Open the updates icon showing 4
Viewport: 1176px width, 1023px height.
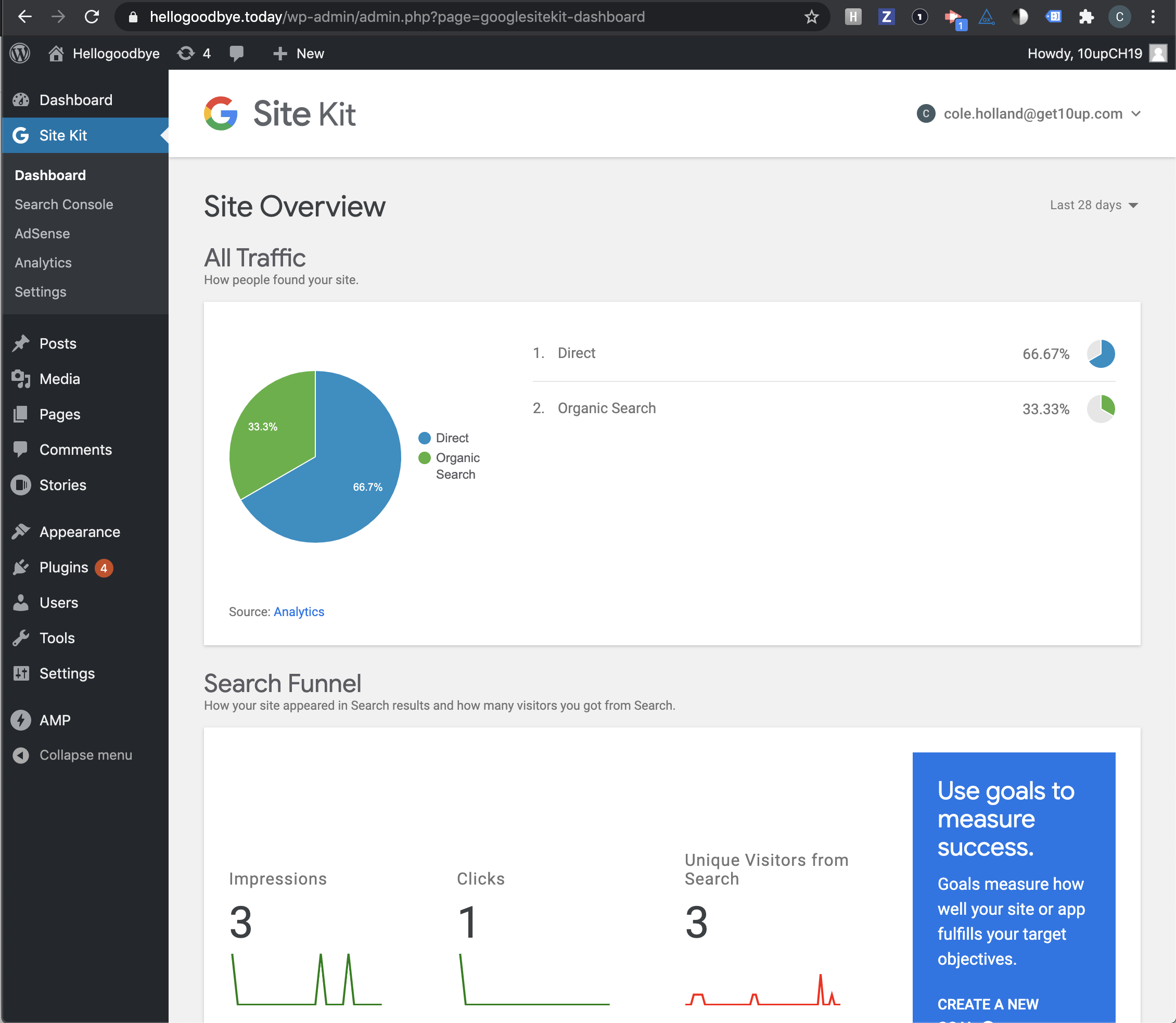click(x=194, y=53)
